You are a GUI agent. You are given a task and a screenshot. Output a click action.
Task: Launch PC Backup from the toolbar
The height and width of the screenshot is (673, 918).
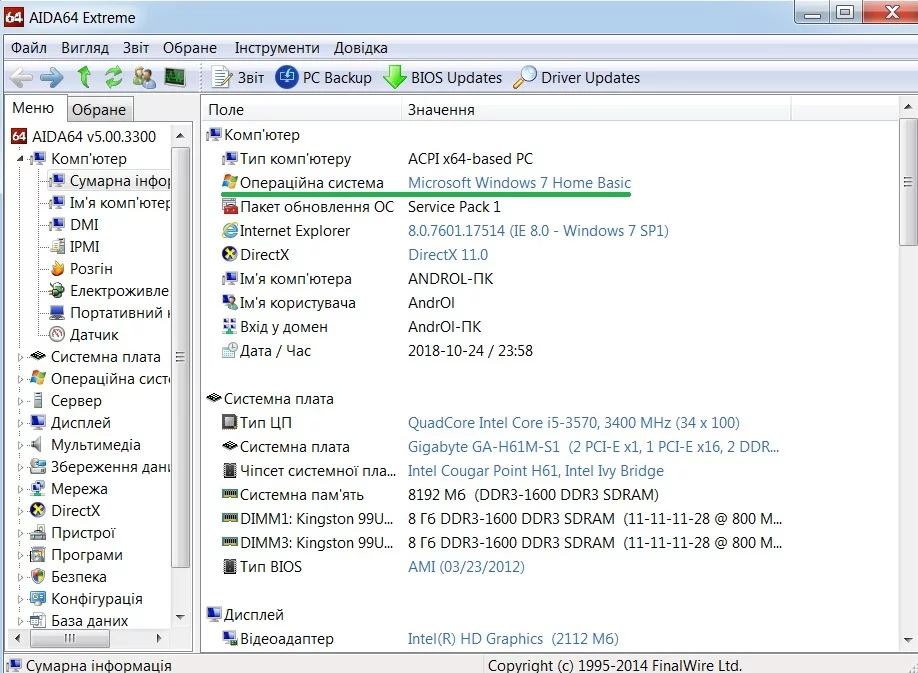[324, 77]
